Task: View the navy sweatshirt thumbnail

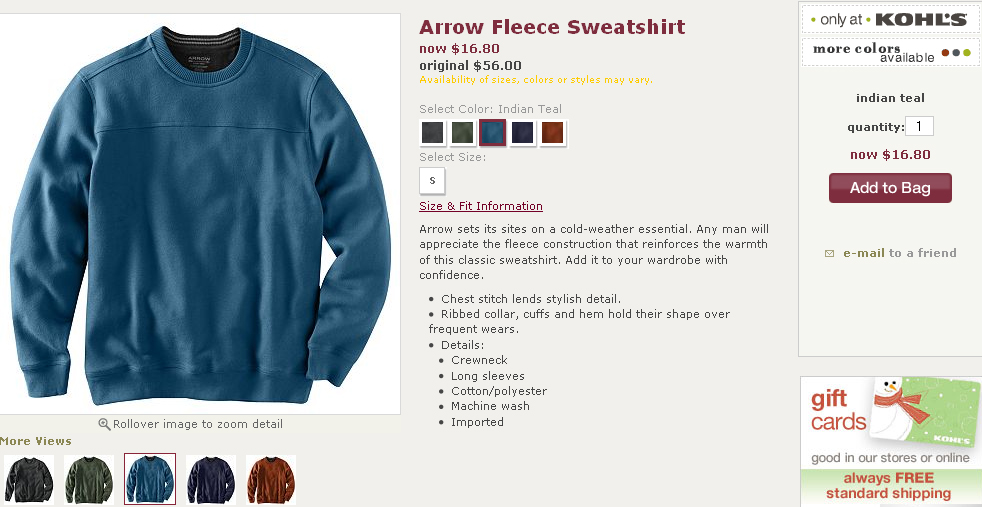Action: pos(211,479)
